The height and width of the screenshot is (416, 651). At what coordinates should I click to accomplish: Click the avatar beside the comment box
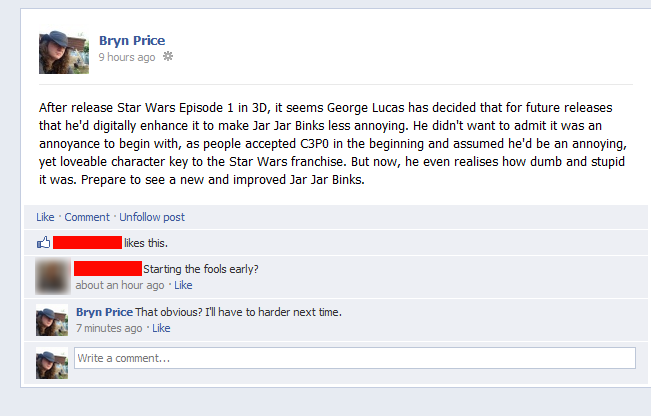tap(52, 363)
